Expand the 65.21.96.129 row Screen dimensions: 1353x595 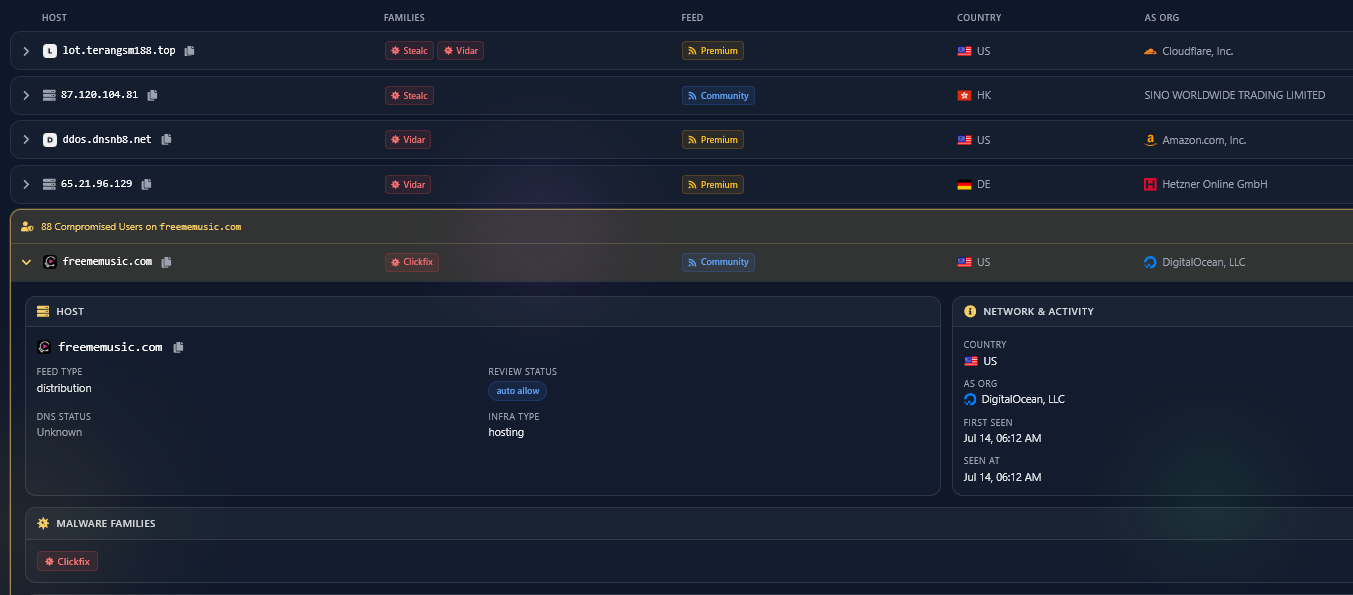[x=26, y=185]
